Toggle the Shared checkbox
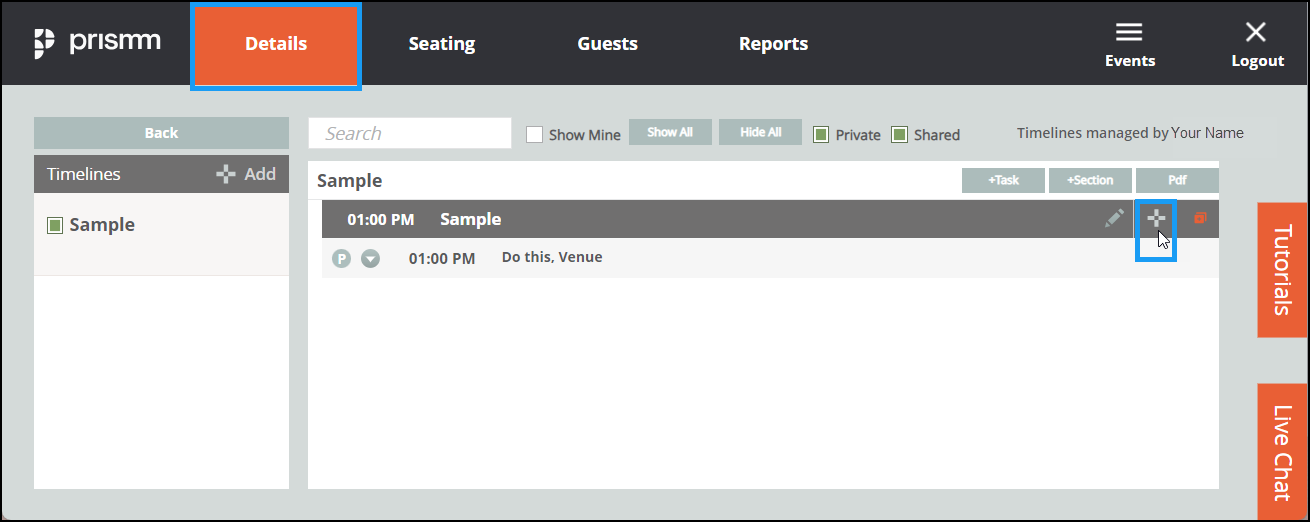The height and width of the screenshot is (522, 1310). (899, 134)
